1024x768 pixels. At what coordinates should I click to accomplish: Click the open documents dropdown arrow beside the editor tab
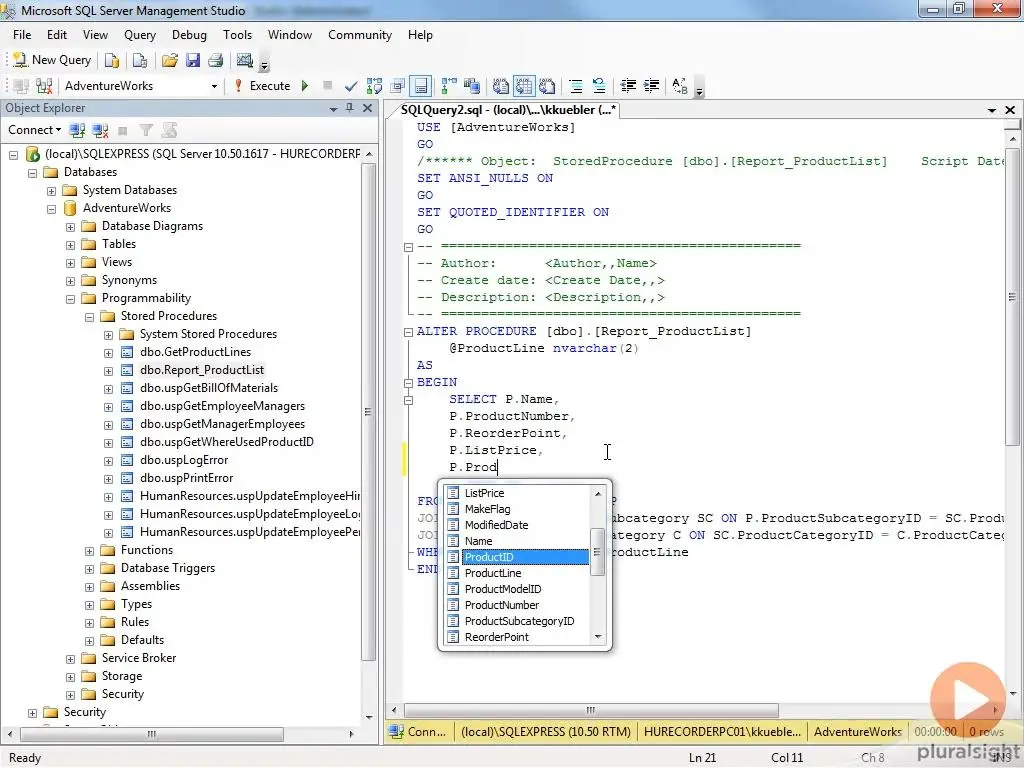tap(992, 110)
